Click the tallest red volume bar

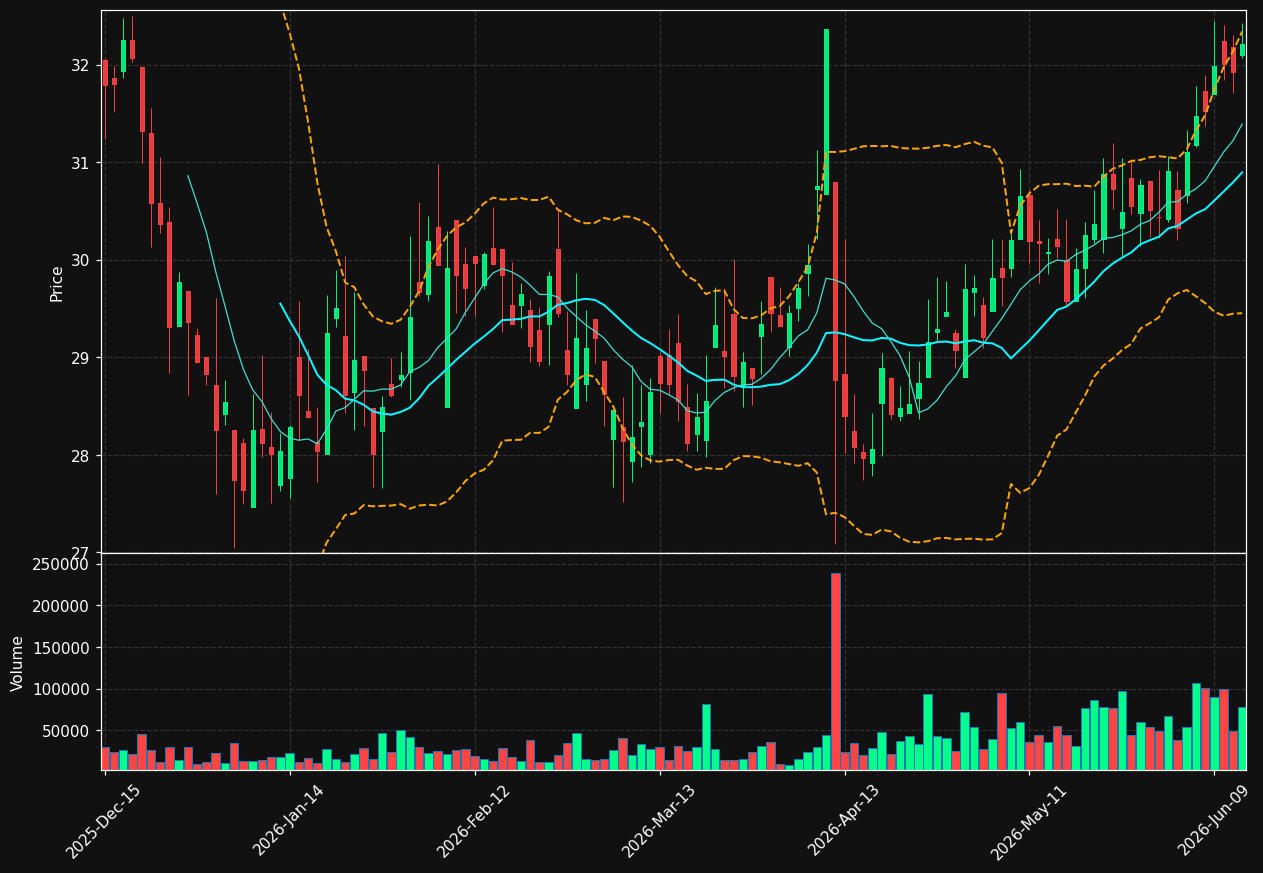836,671
